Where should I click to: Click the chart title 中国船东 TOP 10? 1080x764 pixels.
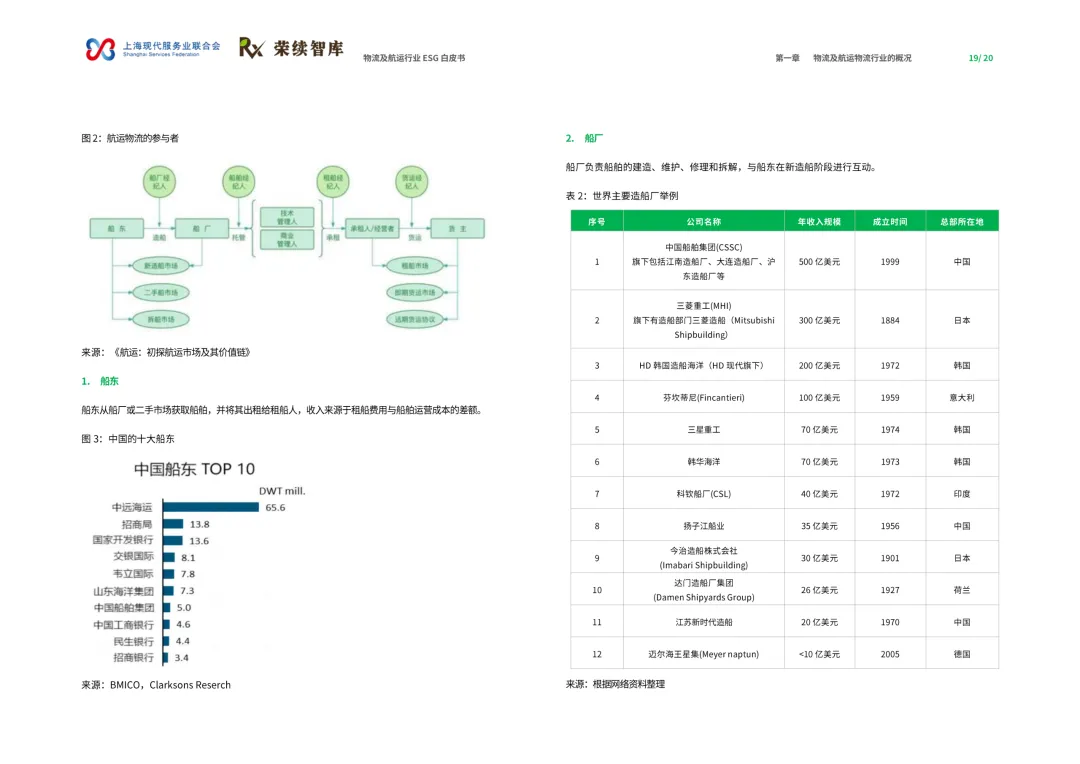point(194,469)
